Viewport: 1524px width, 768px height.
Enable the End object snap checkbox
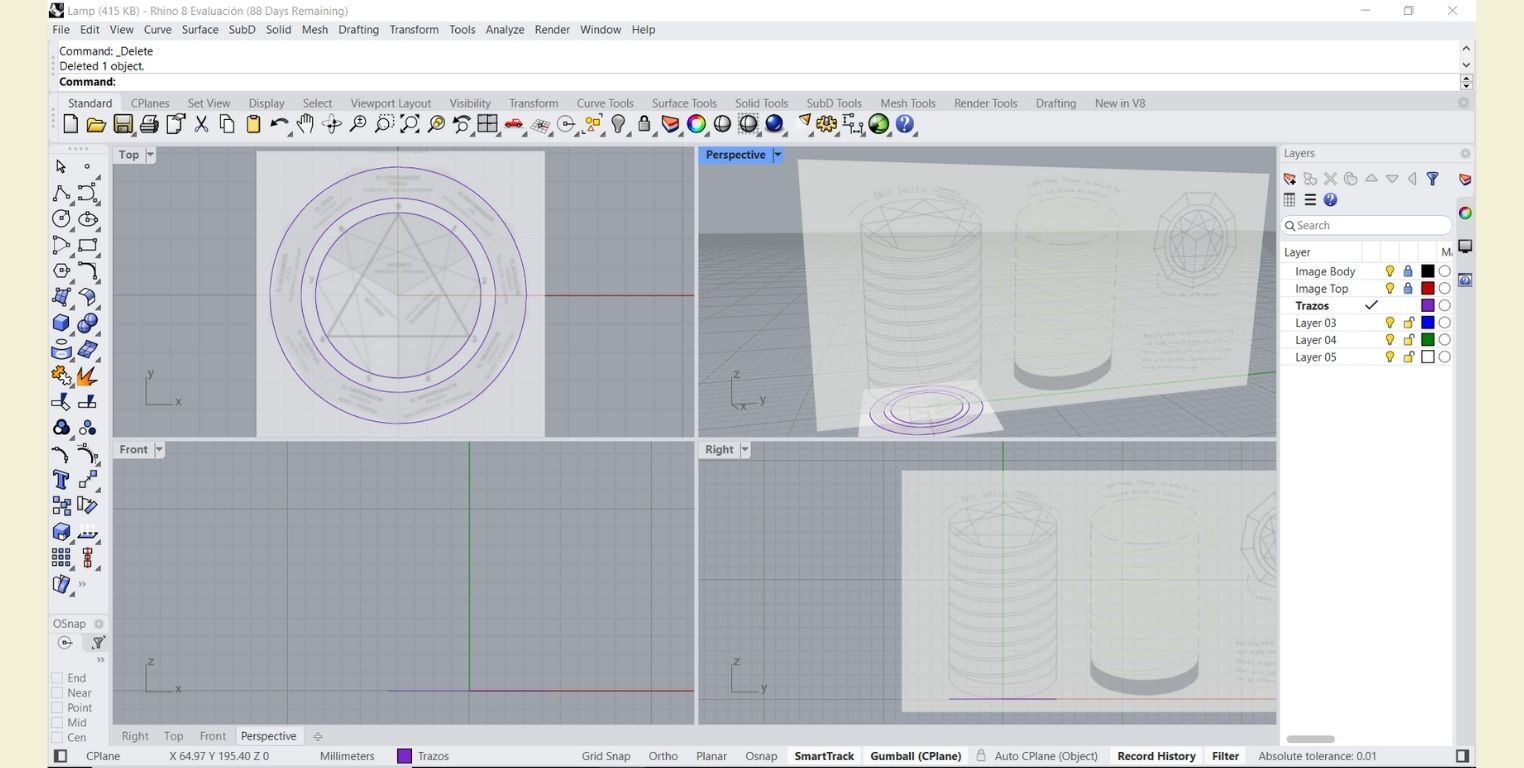57,678
